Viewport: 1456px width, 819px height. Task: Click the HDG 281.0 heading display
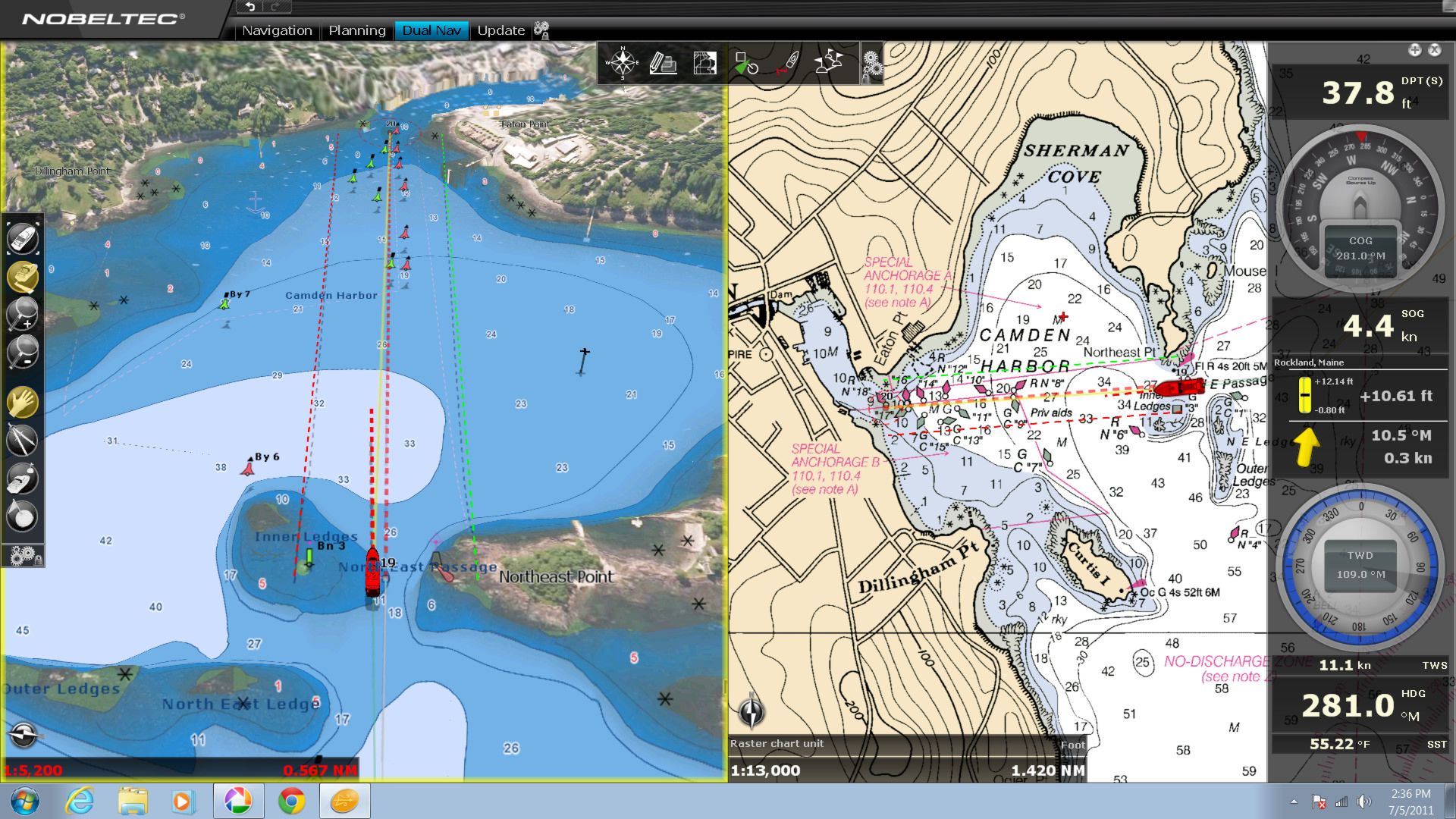click(x=1361, y=705)
